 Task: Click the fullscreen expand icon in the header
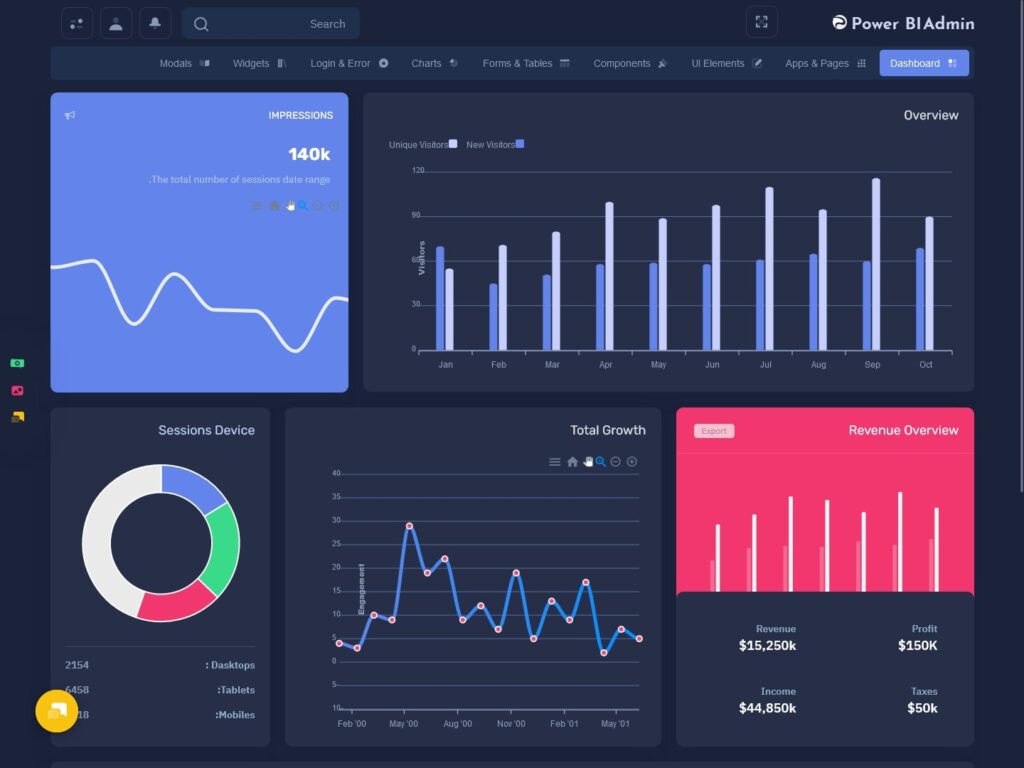click(x=761, y=21)
